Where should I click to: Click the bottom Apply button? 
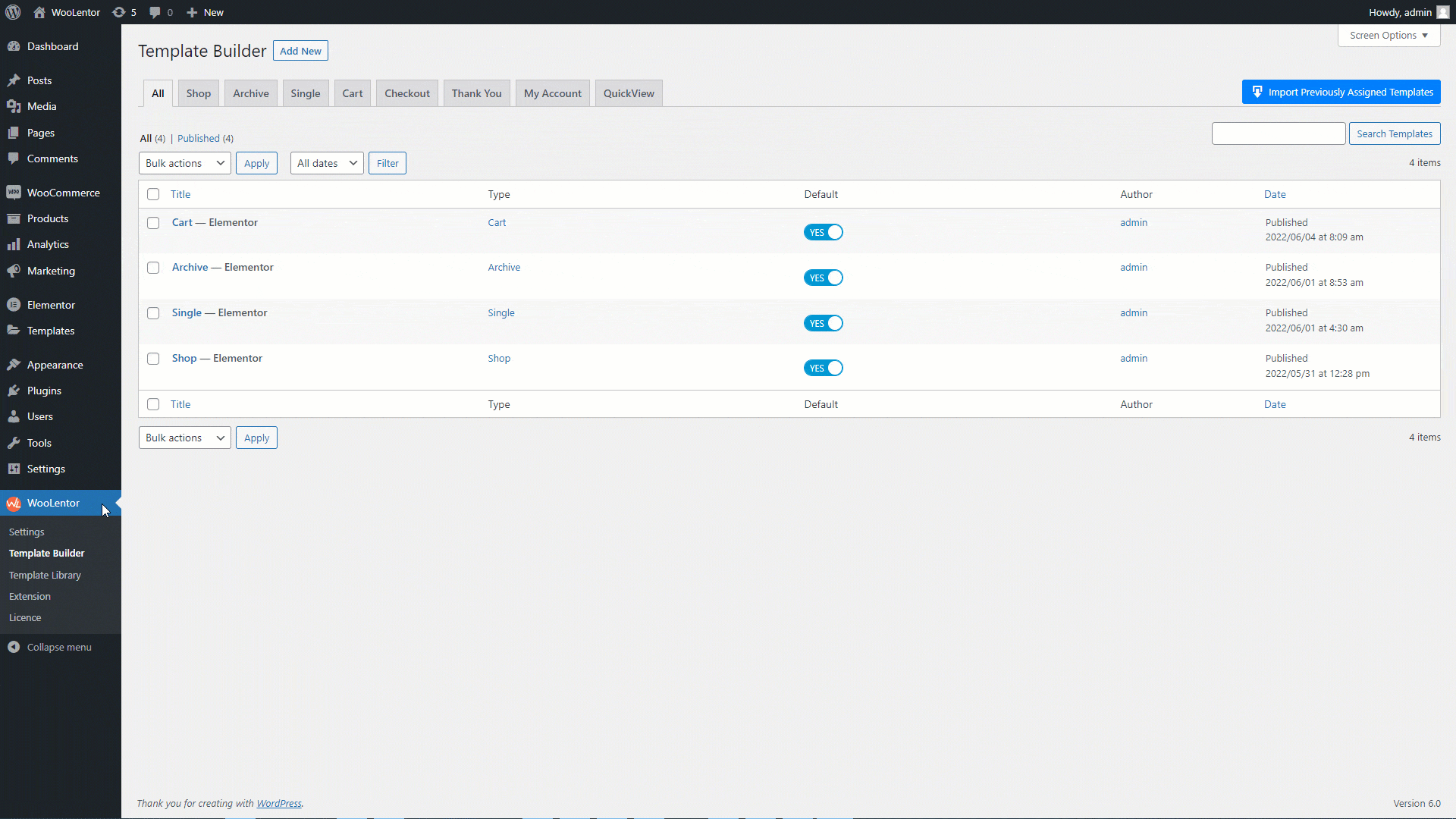[x=256, y=438]
